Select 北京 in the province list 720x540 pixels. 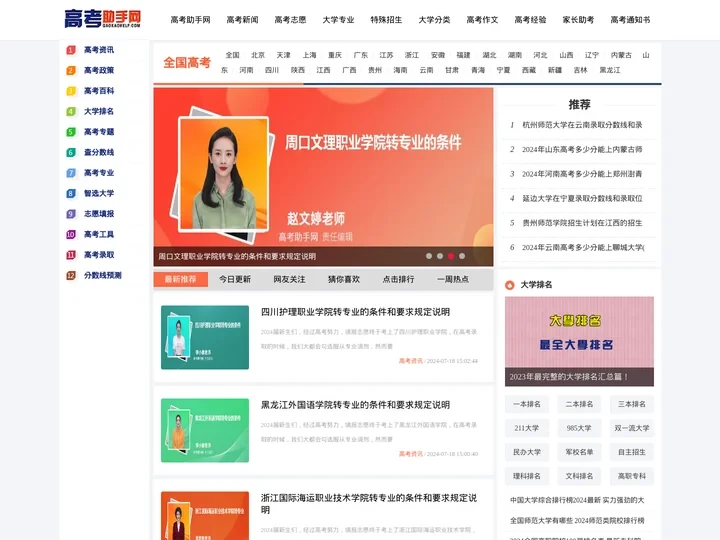(258, 55)
